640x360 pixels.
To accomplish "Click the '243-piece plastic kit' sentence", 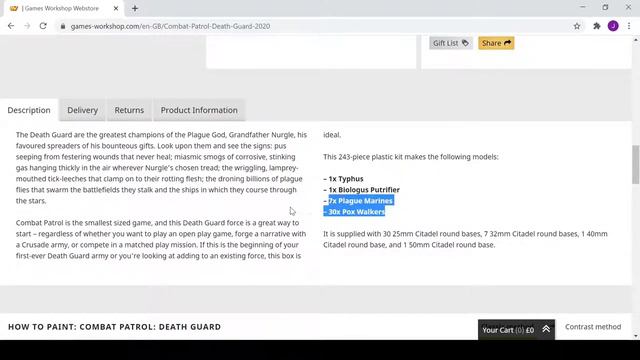I will pyautogui.click(x=411, y=157).
